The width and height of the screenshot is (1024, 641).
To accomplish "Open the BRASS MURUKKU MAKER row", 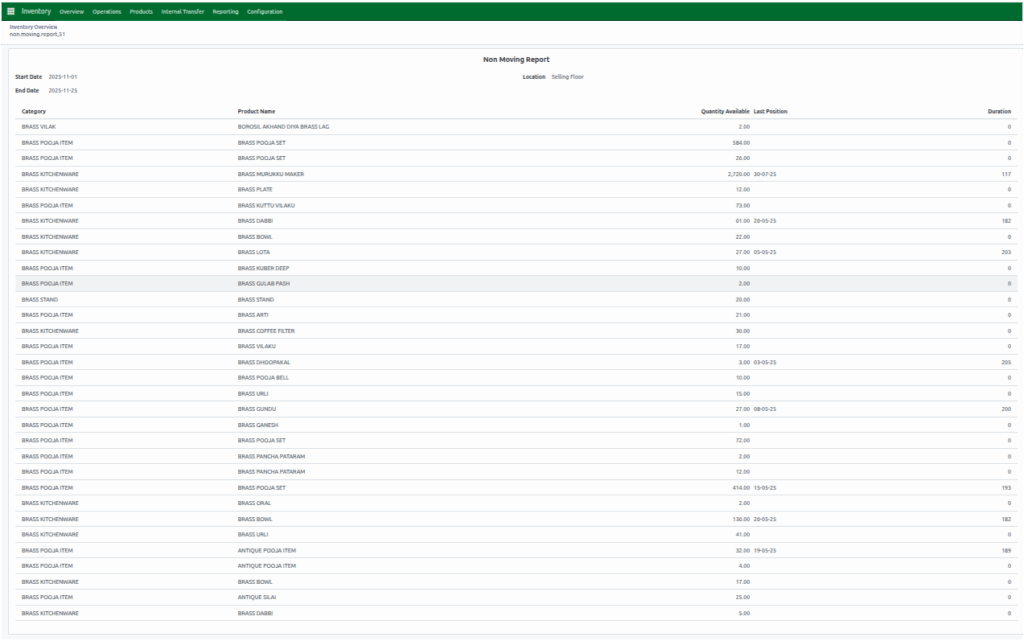I will pyautogui.click(x=271, y=173).
